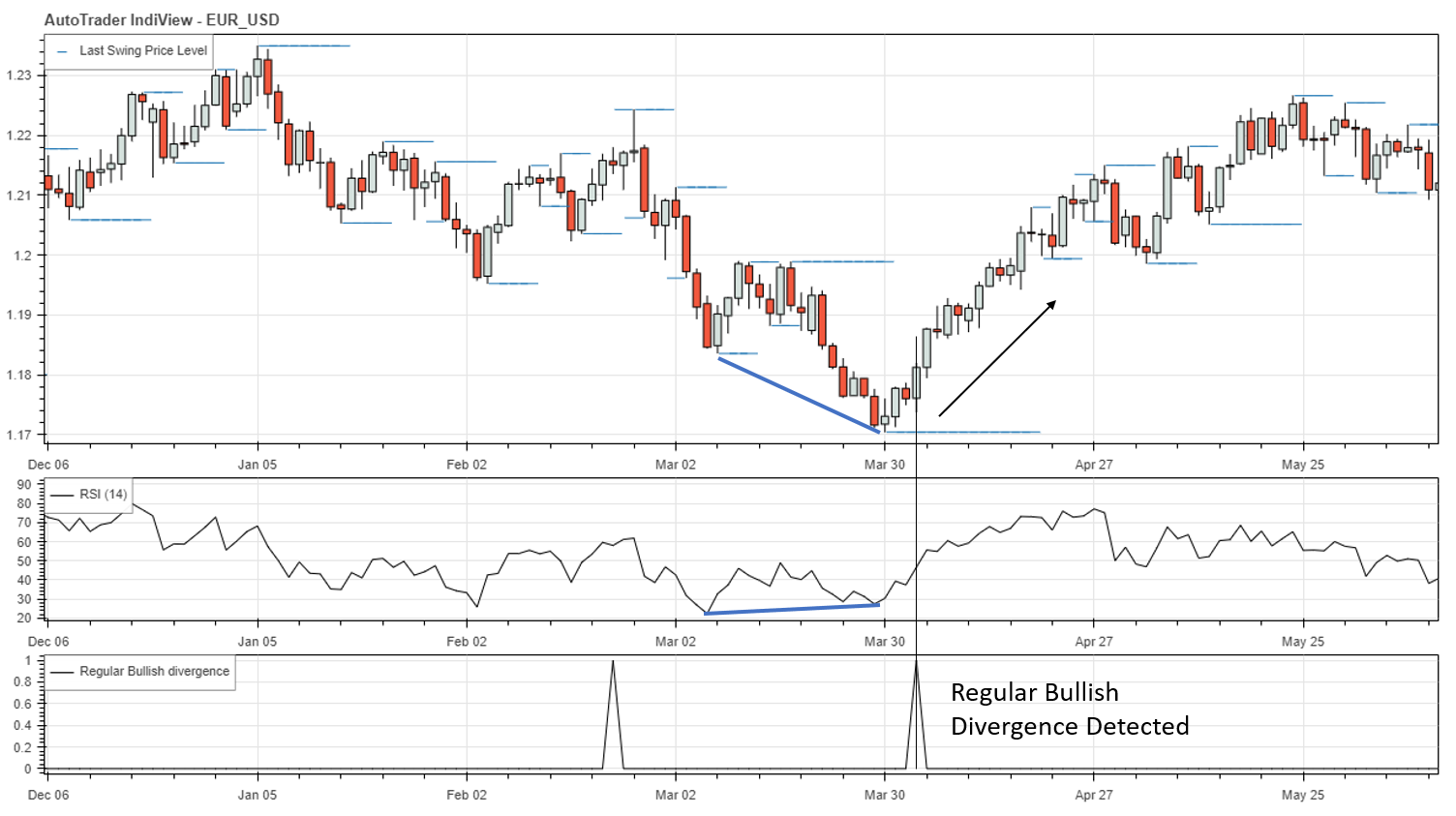Screen dimensions: 1456x816
Task: Click Dec 06 label under the divergence panel
Action: pos(48,795)
